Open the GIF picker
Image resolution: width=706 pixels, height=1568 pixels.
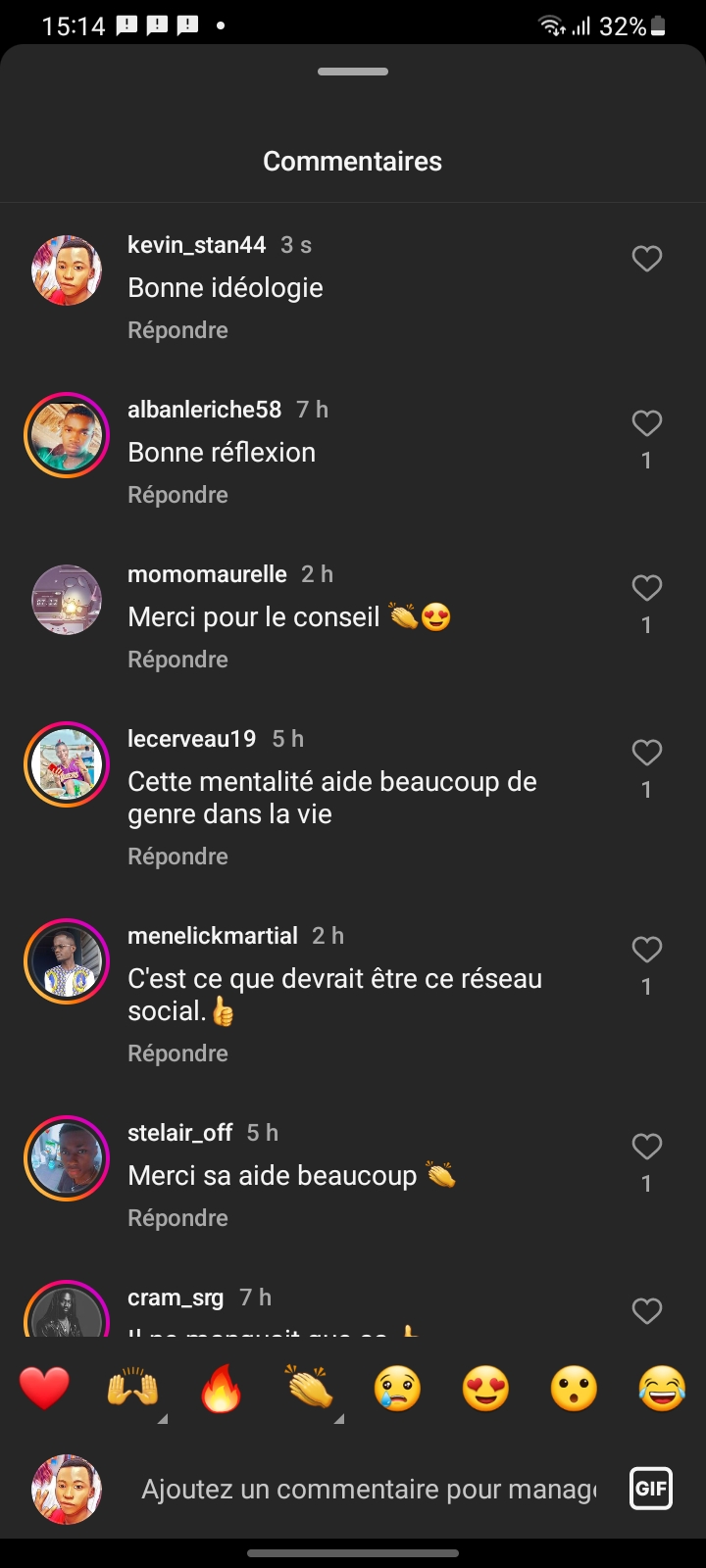click(651, 1489)
